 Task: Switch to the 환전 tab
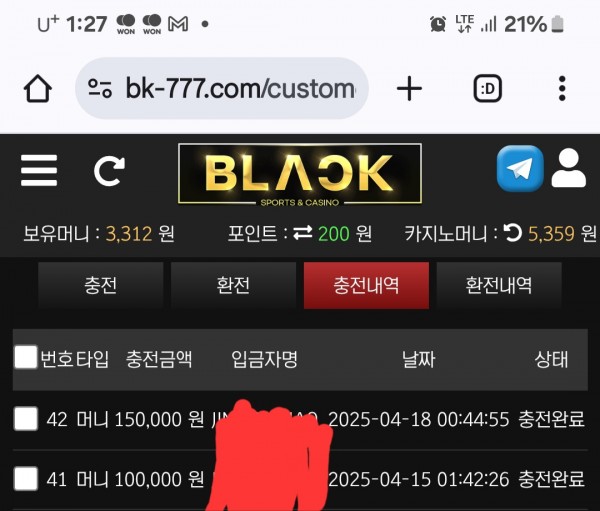coord(233,285)
